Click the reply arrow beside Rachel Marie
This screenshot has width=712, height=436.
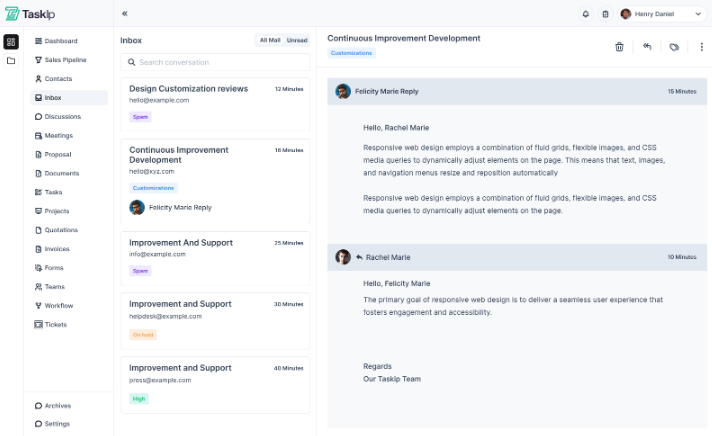click(x=359, y=257)
